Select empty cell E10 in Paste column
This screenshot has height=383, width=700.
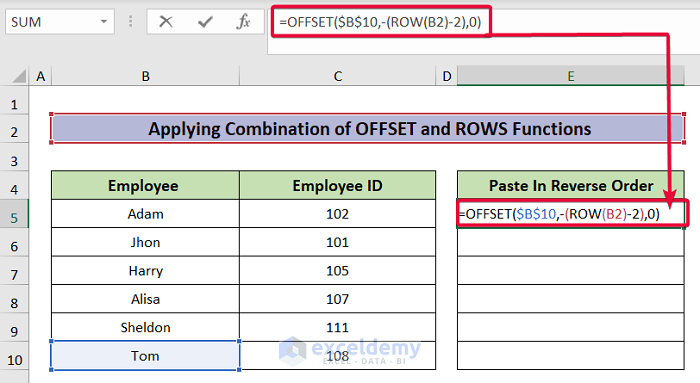pyautogui.click(x=571, y=356)
